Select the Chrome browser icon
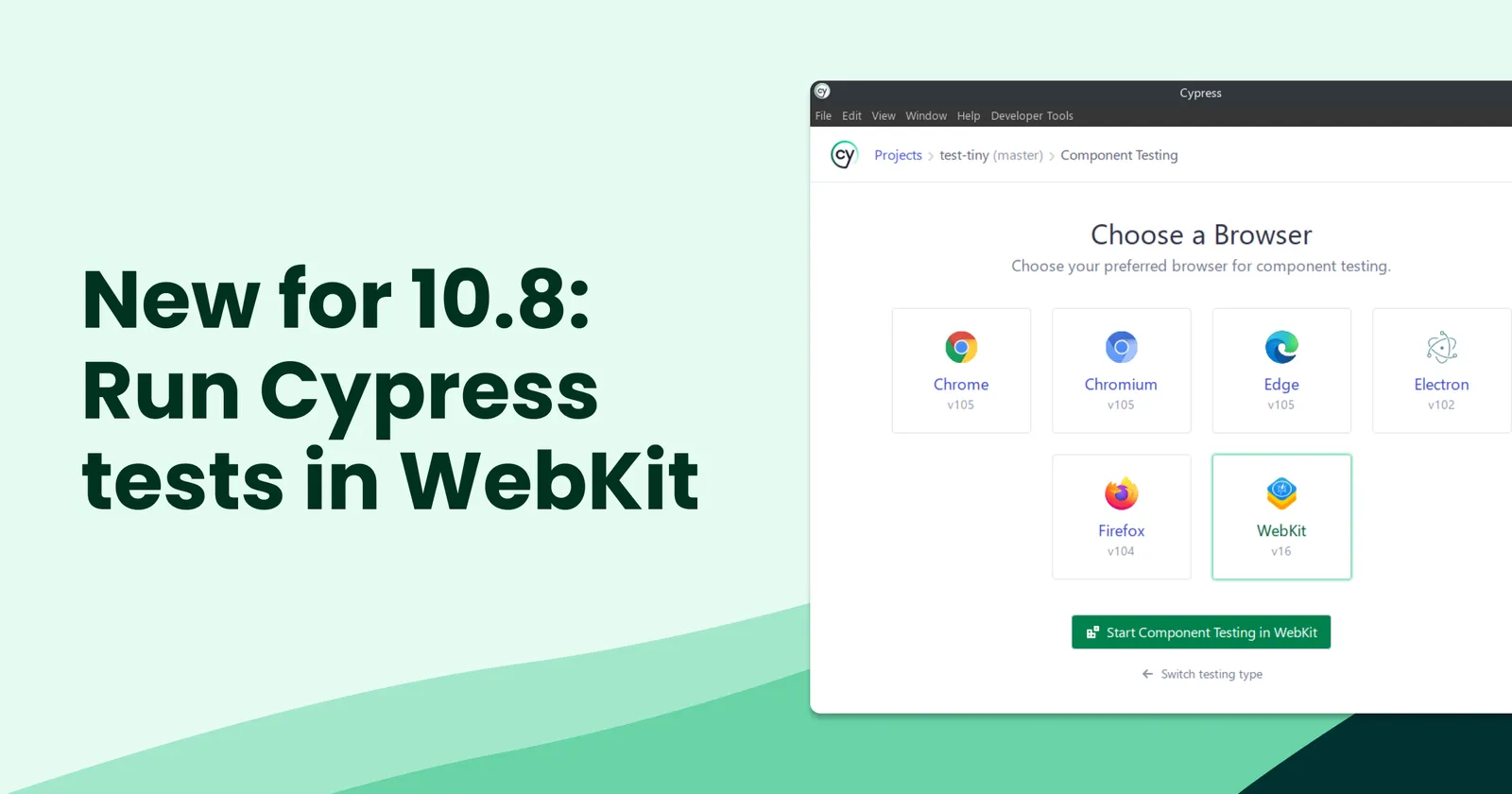The width and height of the screenshot is (1512, 794). pyautogui.click(x=961, y=348)
